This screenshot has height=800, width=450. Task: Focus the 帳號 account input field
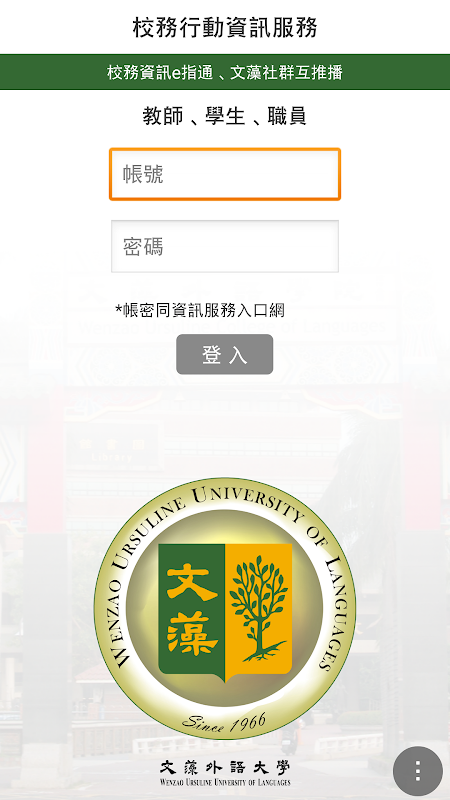(224, 174)
